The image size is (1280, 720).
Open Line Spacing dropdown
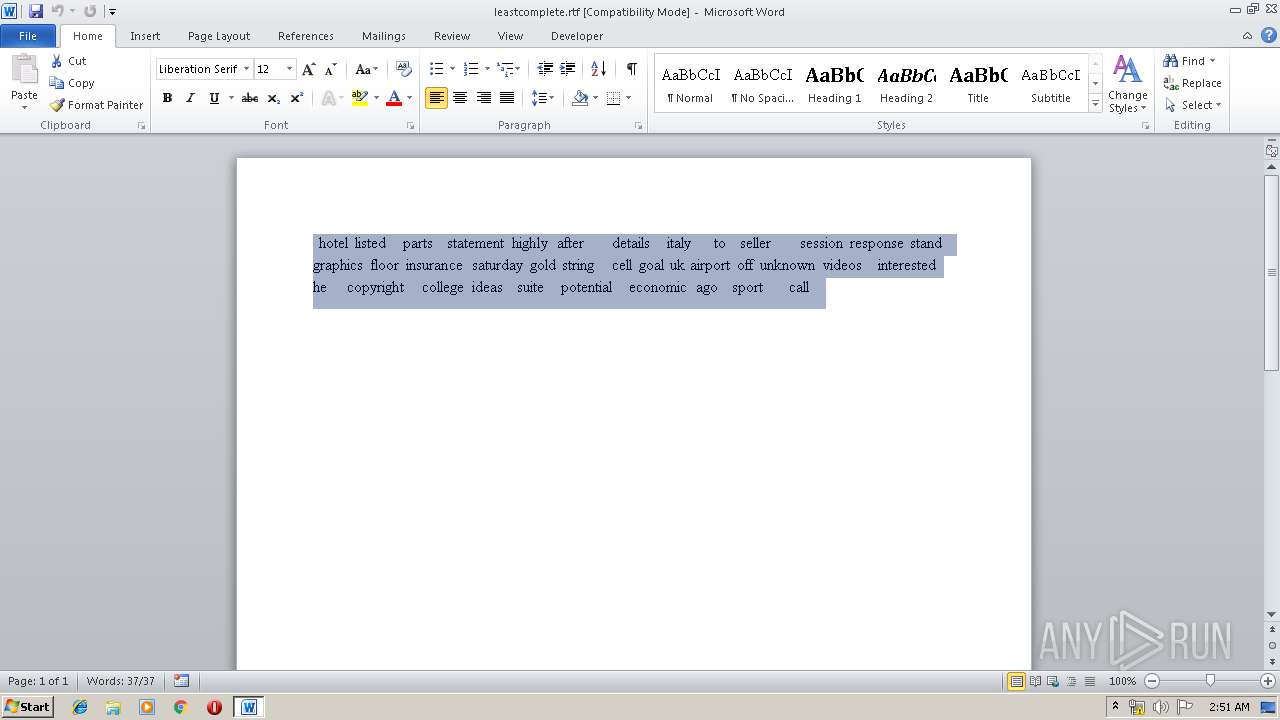[543, 98]
